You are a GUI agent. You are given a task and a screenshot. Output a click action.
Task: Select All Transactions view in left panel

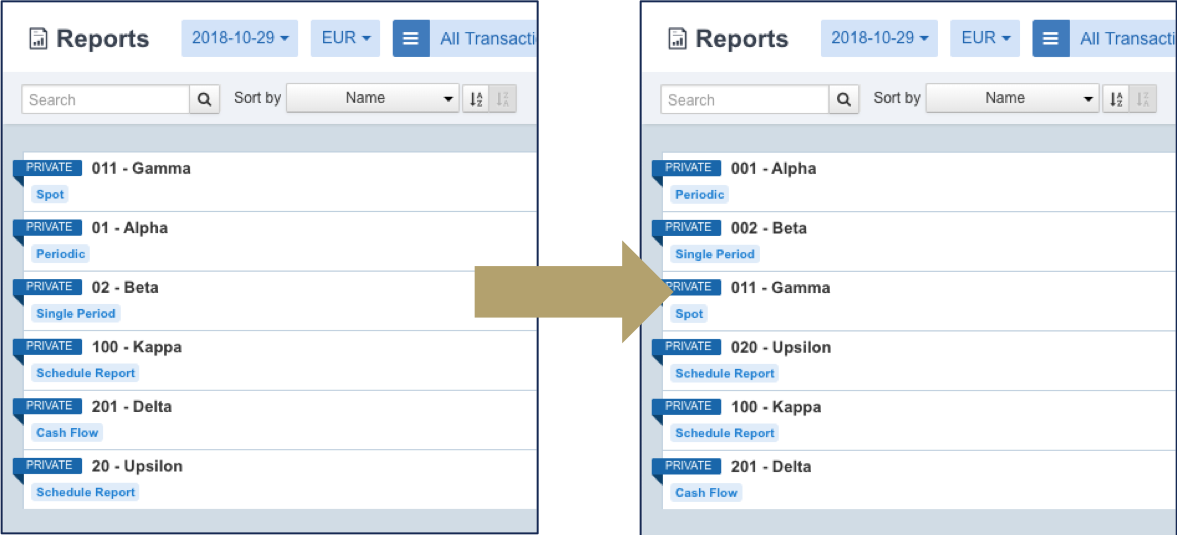(x=486, y=39)
